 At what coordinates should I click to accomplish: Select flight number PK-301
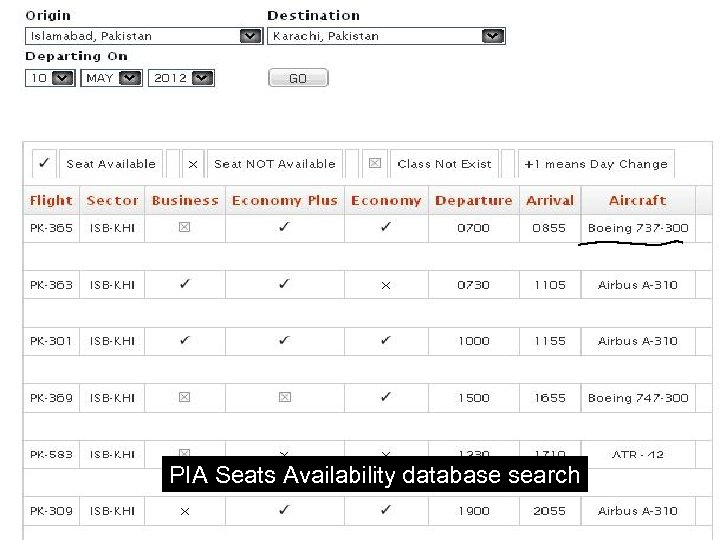51,341
